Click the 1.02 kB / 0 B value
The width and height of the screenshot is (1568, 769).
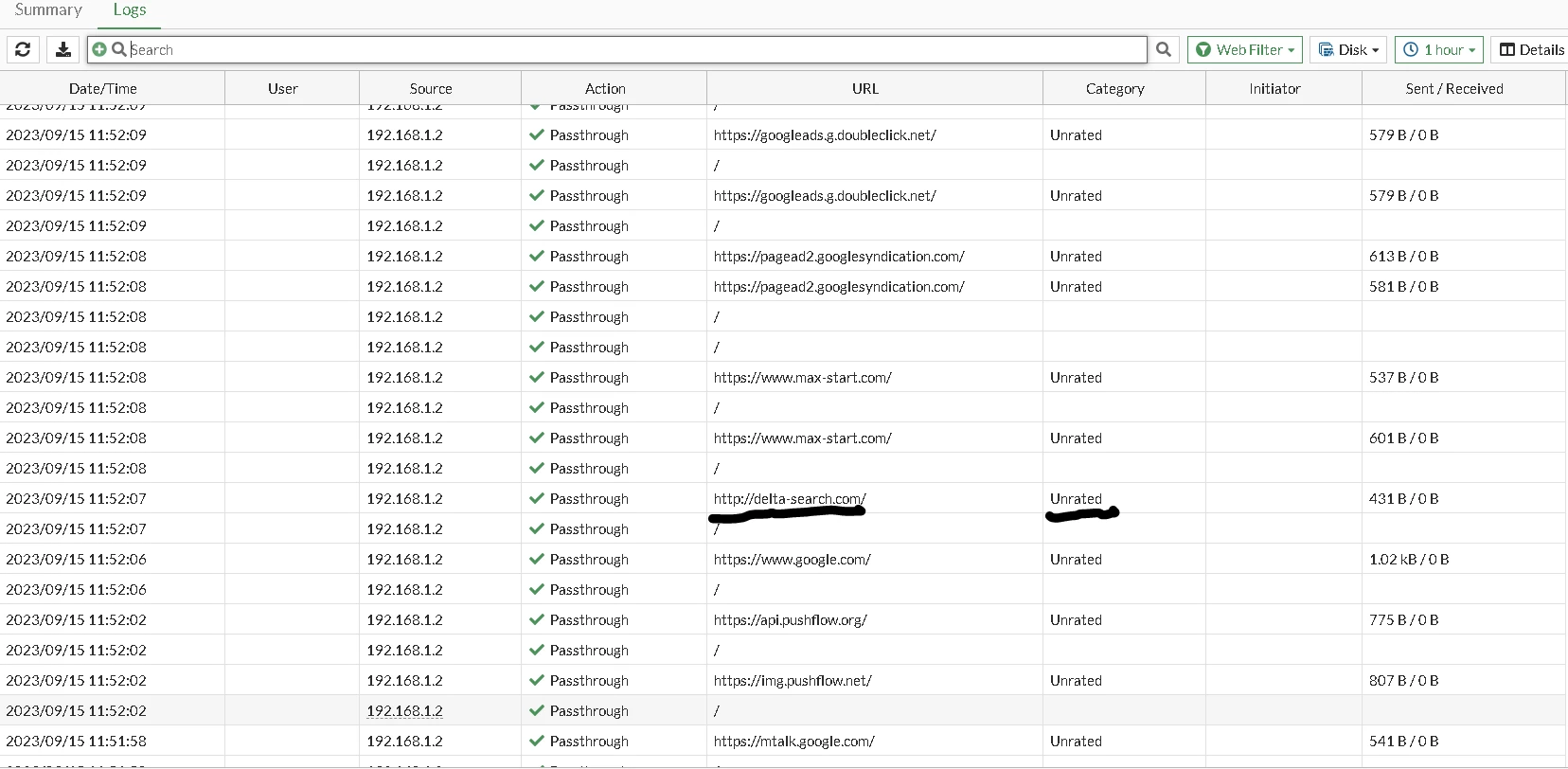(x=1409, y=559)
